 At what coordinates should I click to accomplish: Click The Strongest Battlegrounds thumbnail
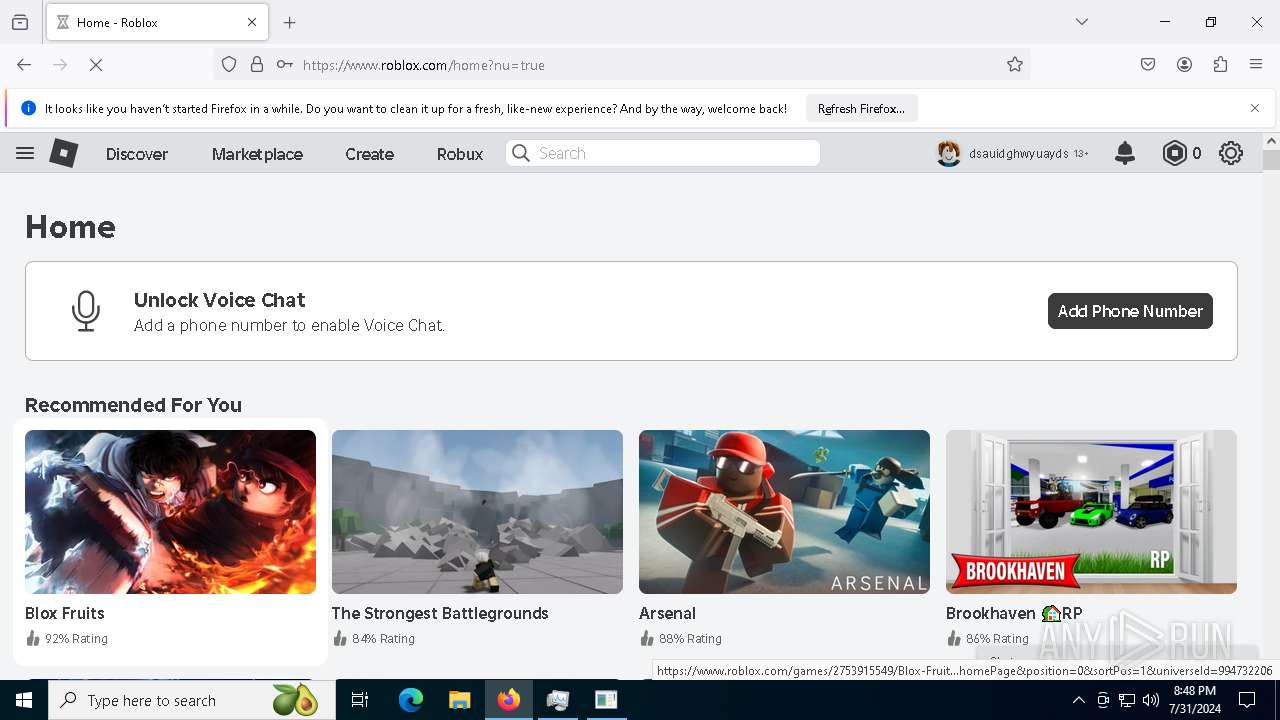point(477,512)
